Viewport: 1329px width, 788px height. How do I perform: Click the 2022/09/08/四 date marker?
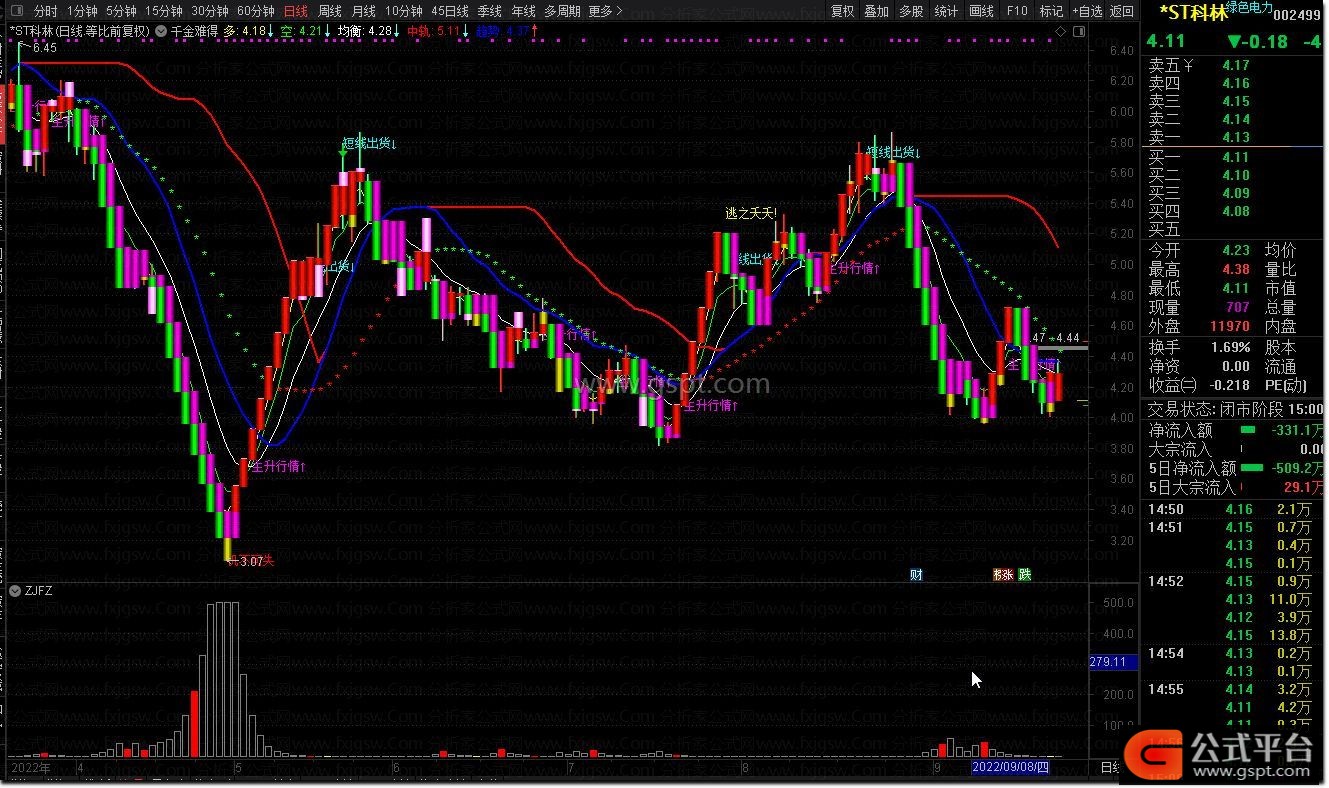(x=1012, y=767)
